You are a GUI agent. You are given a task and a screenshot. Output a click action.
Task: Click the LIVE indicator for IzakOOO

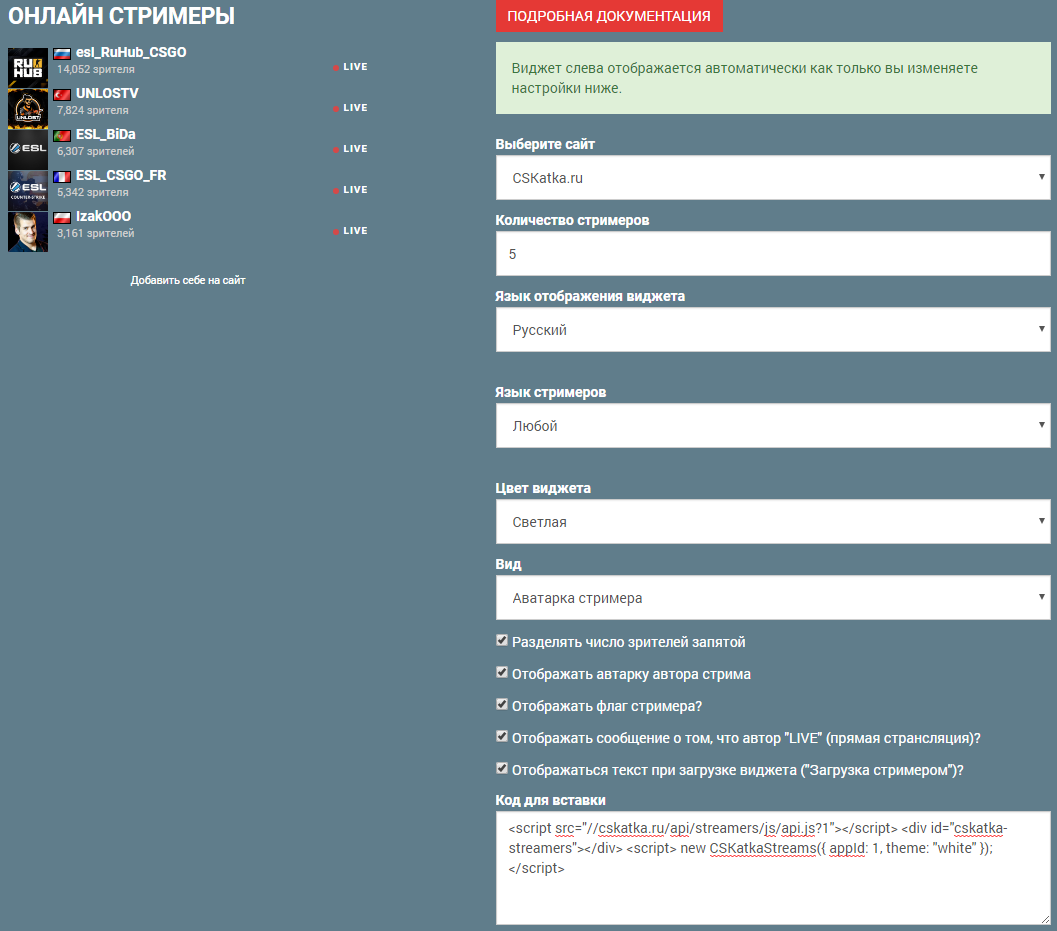click(351, 231)
